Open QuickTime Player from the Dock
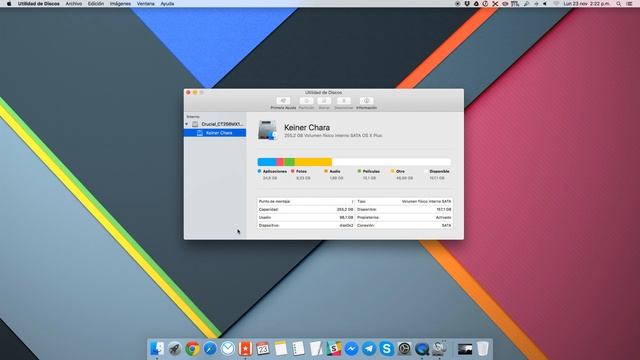Screen dimensions: 640x360 point(422,349)
